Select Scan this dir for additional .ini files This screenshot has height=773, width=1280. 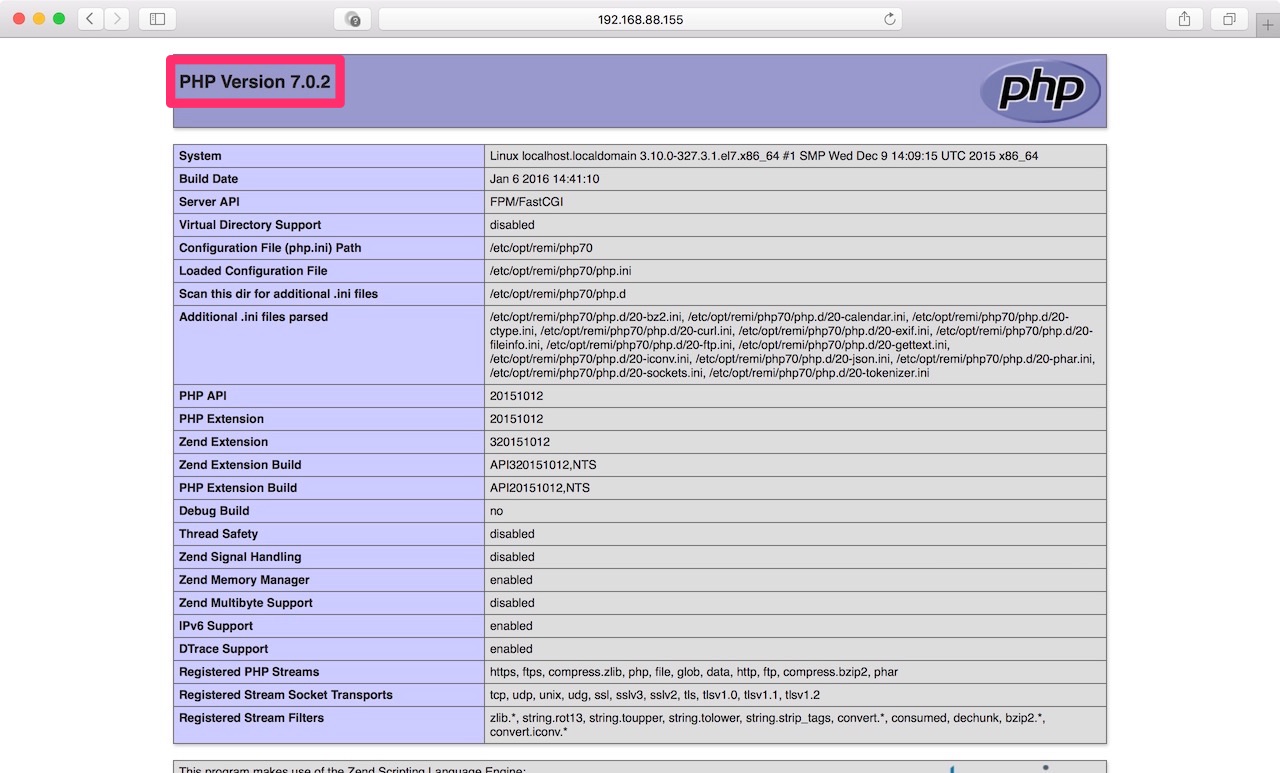pyautogui.click(x=278, y=294)
